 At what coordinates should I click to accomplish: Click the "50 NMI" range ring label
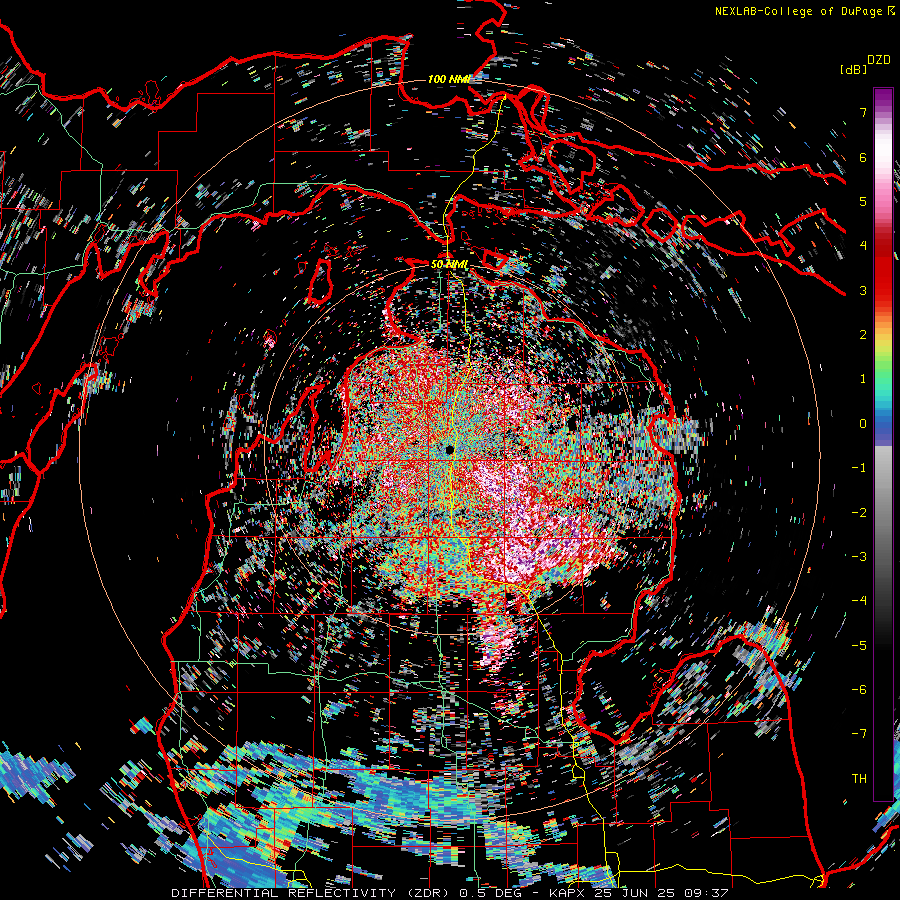coord(449,264)
